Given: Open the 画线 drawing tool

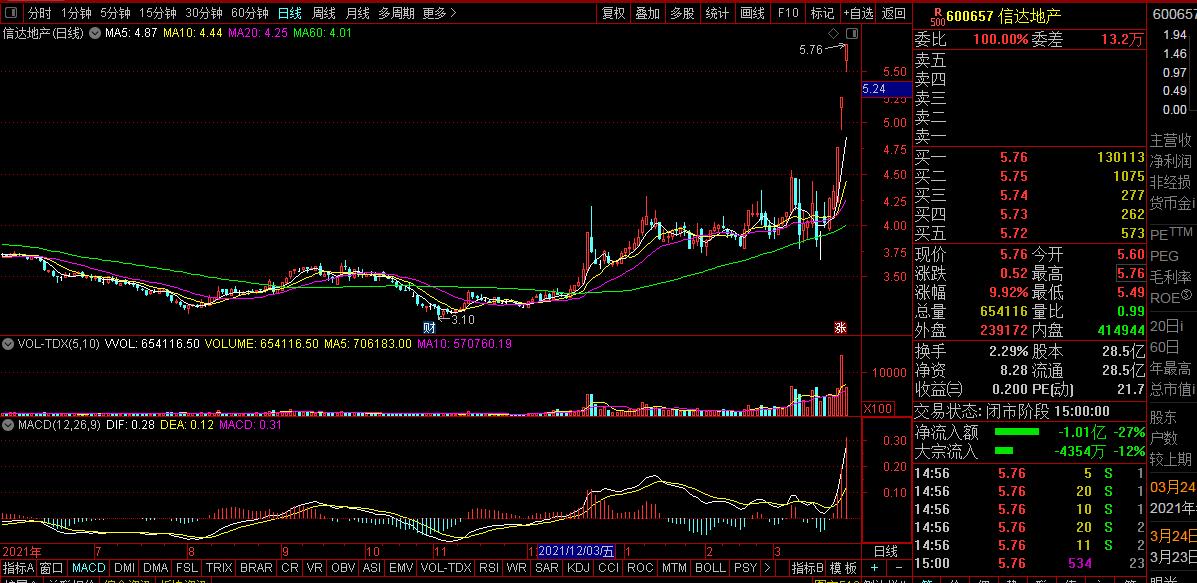Looking at the screenshot, I should point(752,13).
